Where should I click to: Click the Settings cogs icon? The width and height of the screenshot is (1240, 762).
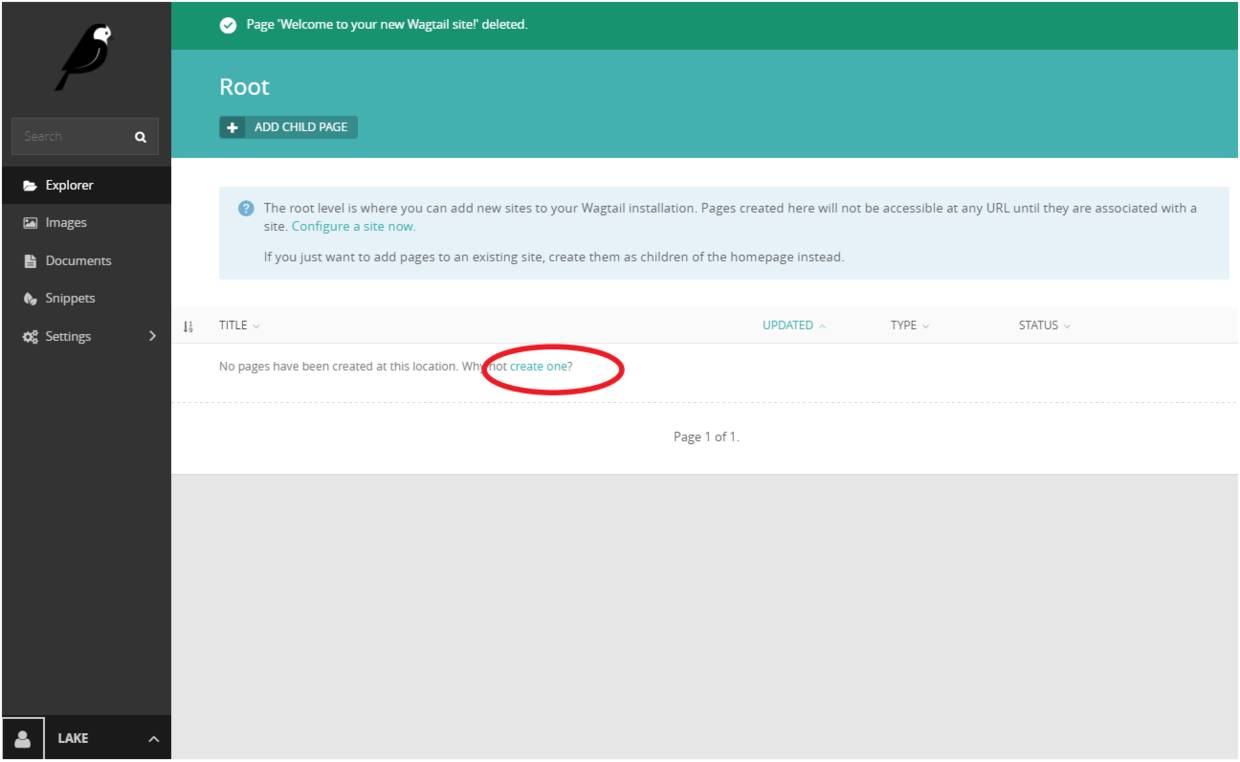pos(30,337)
